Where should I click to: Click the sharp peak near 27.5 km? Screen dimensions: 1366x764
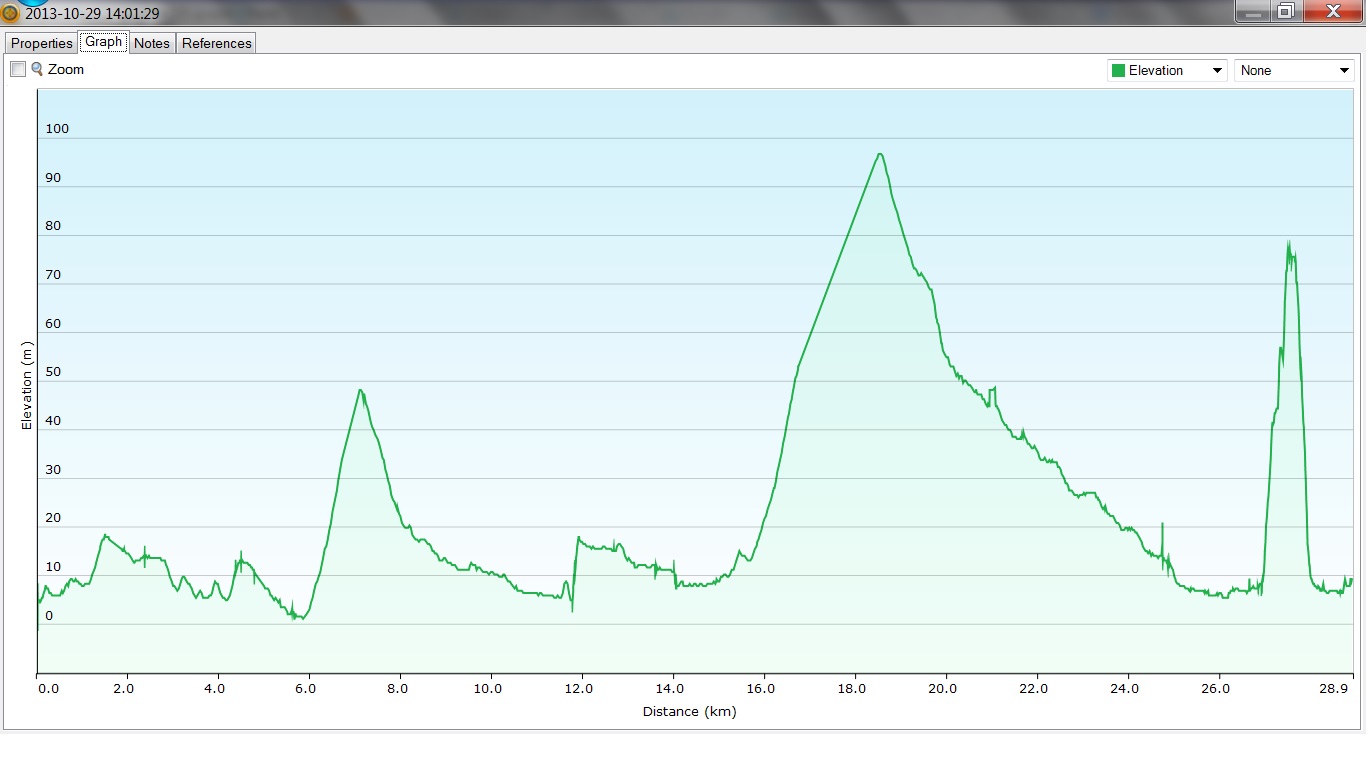click(x=1289, y=243)
